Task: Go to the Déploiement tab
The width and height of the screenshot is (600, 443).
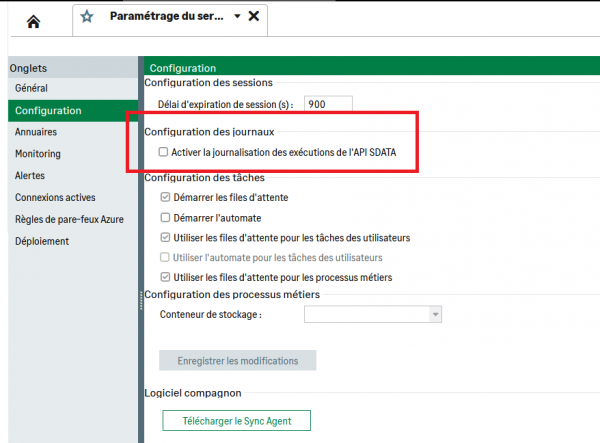Action: 73,241
